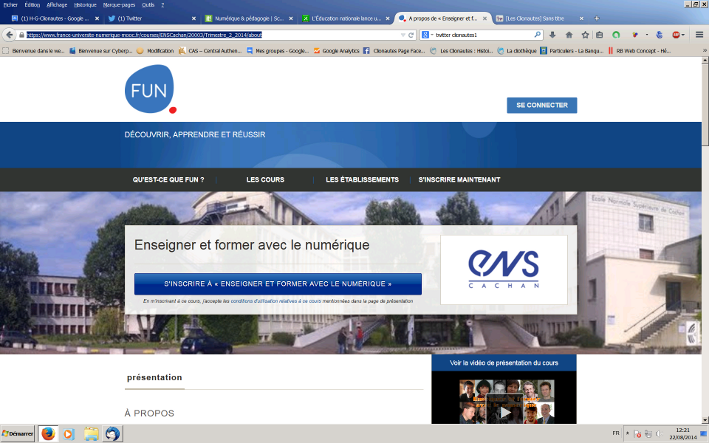The height and width of the screenshot is (443, 709).
Task: Open the 'La cliothèque' bookmark
Action: 517,51
